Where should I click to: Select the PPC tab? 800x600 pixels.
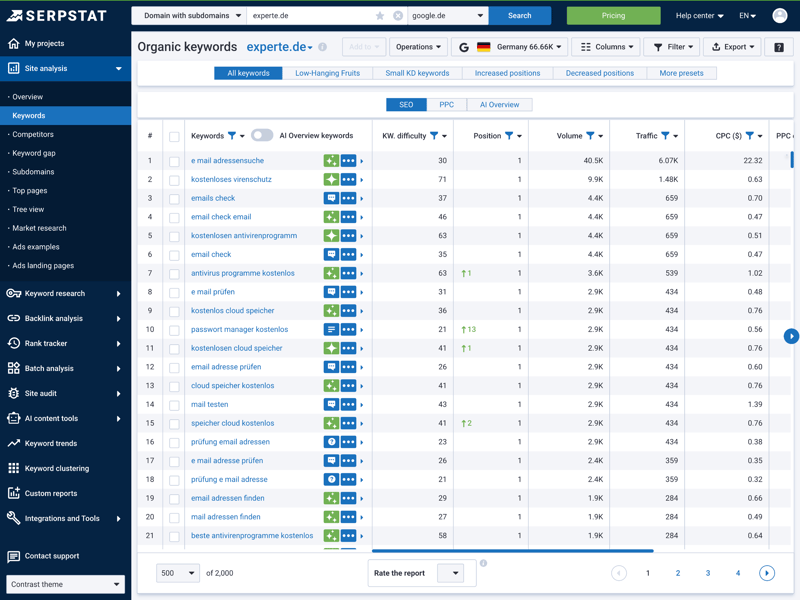[446, 104]
